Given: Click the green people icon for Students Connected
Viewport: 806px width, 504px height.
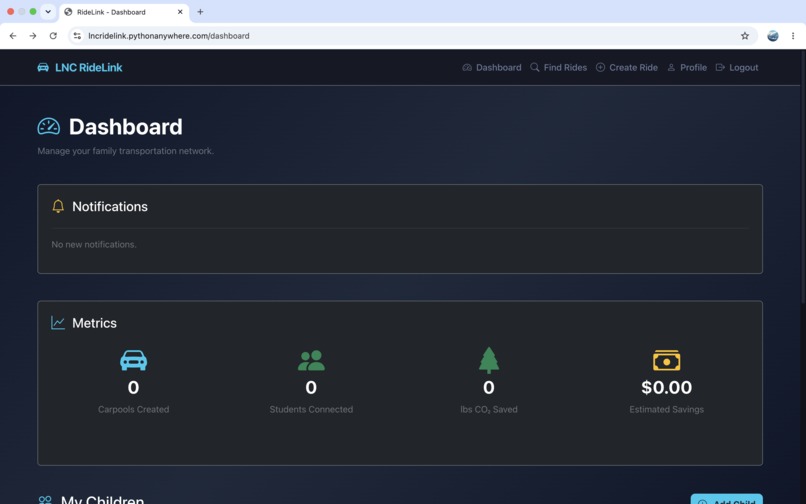Looking at the screenshot, I should point(311,361).
